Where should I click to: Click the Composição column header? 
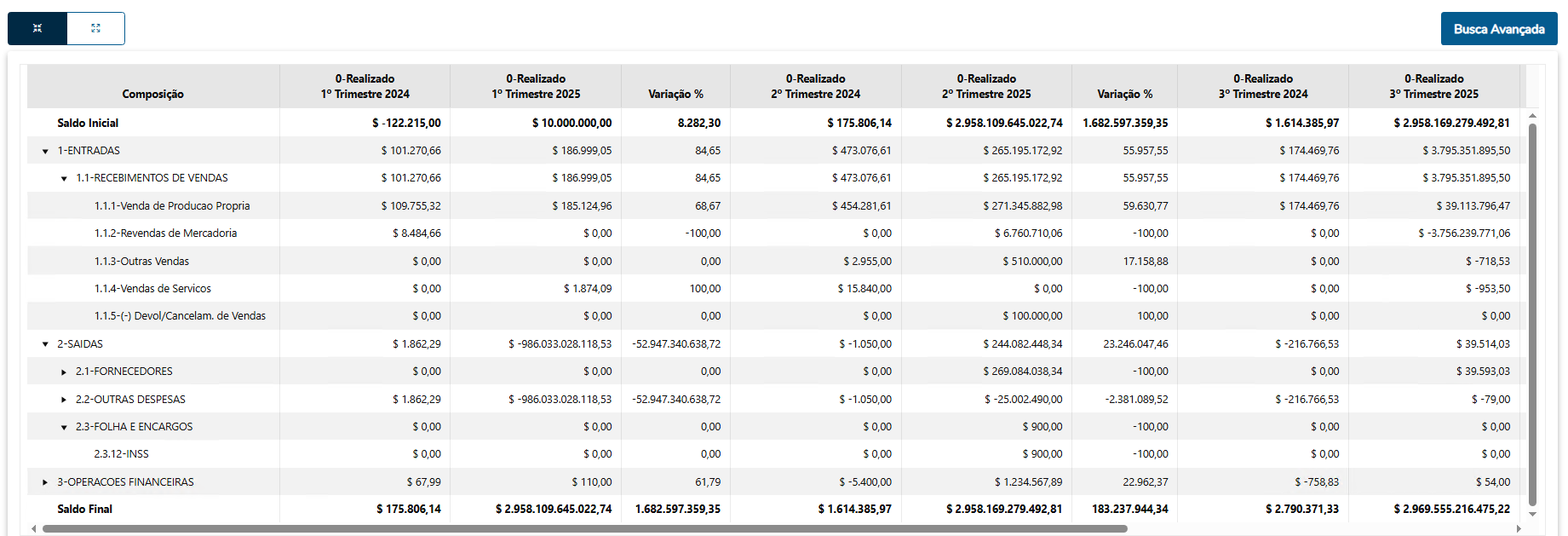coord(152,94)
